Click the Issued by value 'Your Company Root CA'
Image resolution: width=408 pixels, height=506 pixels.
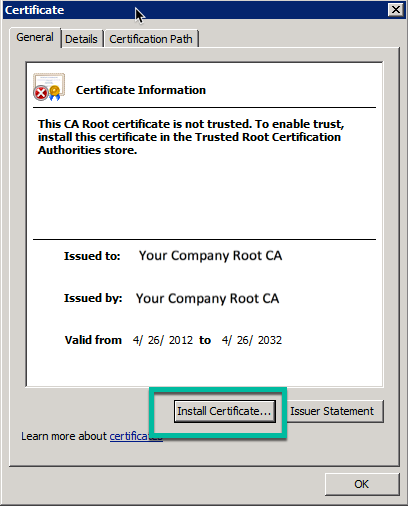click(207, 298)
